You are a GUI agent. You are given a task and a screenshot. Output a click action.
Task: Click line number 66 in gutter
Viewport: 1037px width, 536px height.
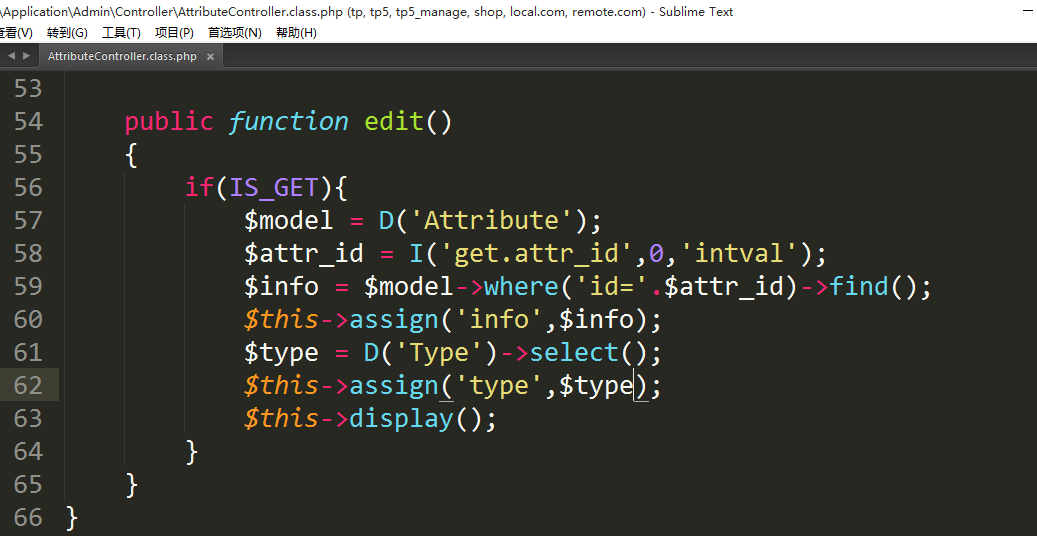coord(28,518)
